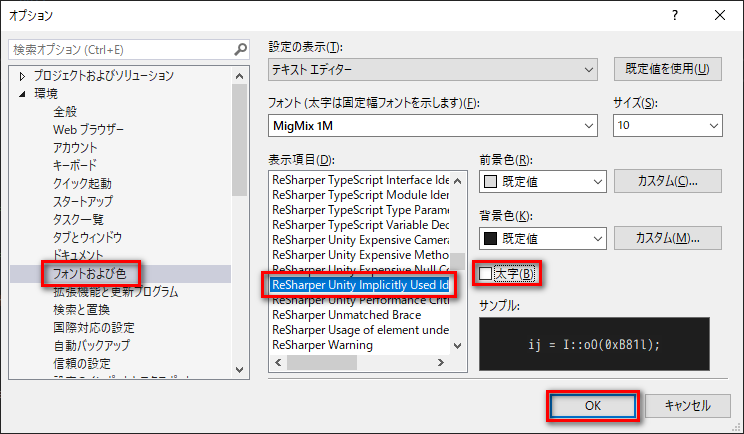Screen dimensions: 744x434
Task: Collapse the 環境 tree node
Action: pos(22,94)
